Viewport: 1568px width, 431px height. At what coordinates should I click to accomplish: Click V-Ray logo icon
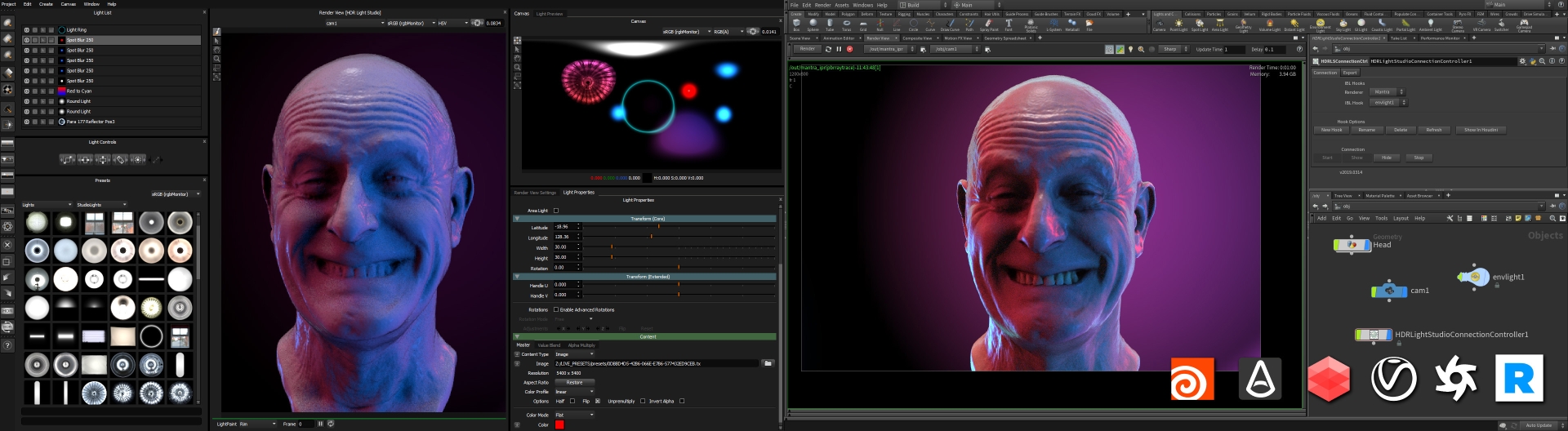(x=1393, y=379)
